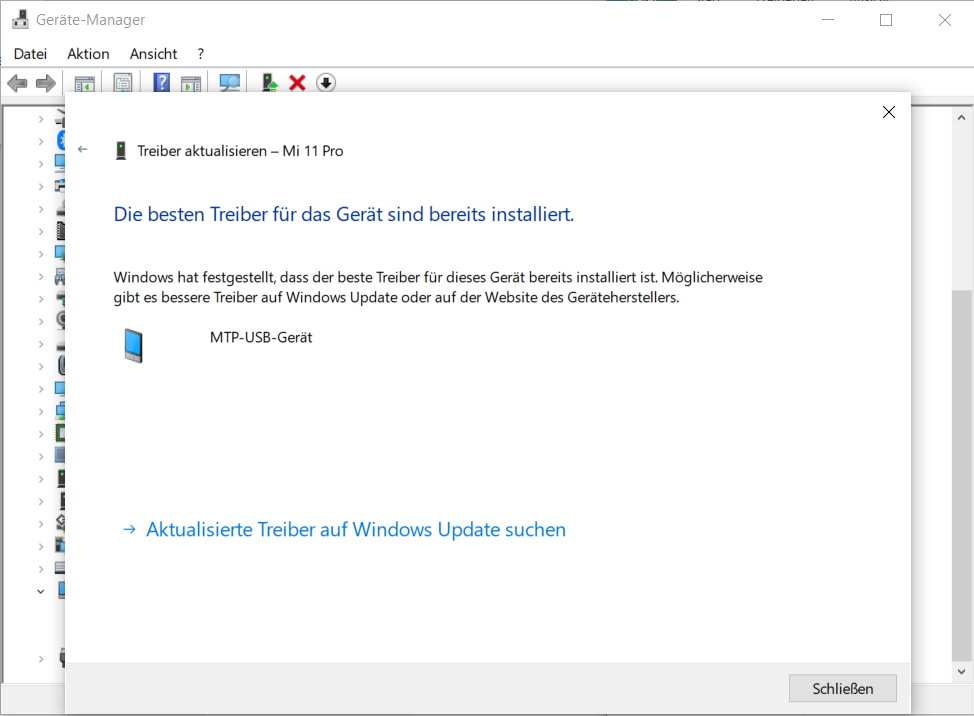Image resolution: width=974 pixels, height=716 pixels.
Task: Go back using the driver dialog's arrow
Action: tap(83, 150)
